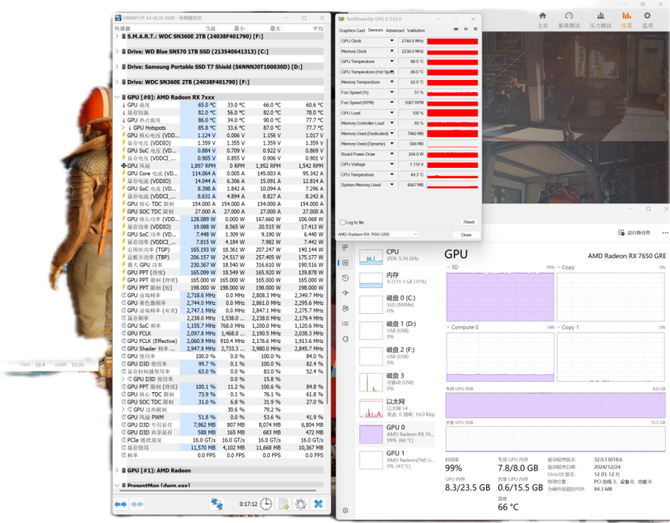Viewport: 670px width, 523px height.
Task: Open Processes icon in Task Manager sidebar
Action: click(x=345, y=247)
